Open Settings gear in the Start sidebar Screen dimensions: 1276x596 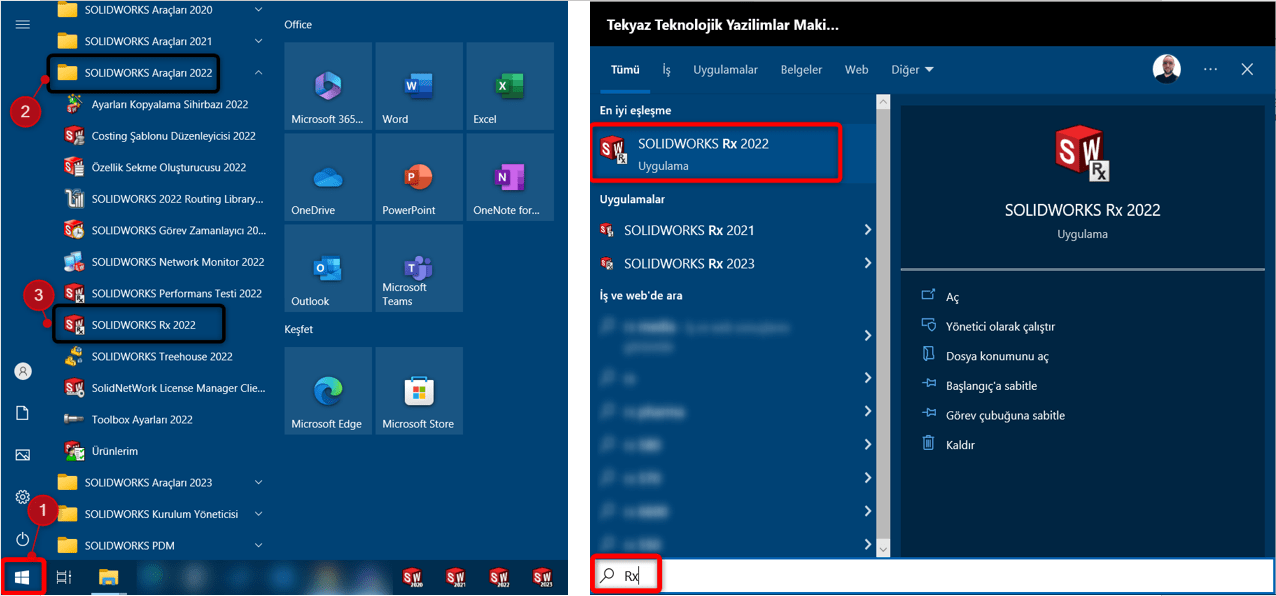coord(23,497)
